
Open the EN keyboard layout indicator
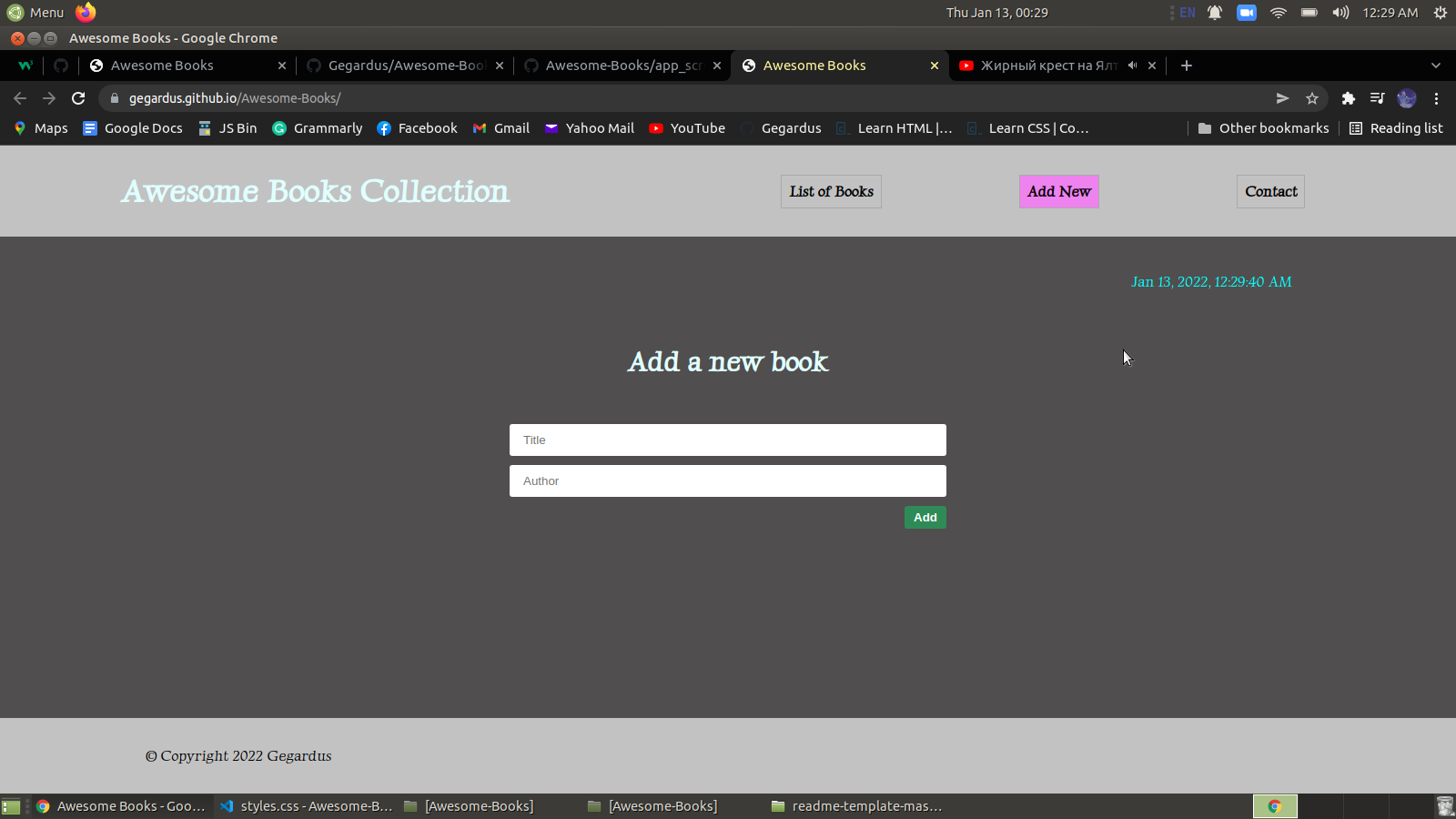1187,13
